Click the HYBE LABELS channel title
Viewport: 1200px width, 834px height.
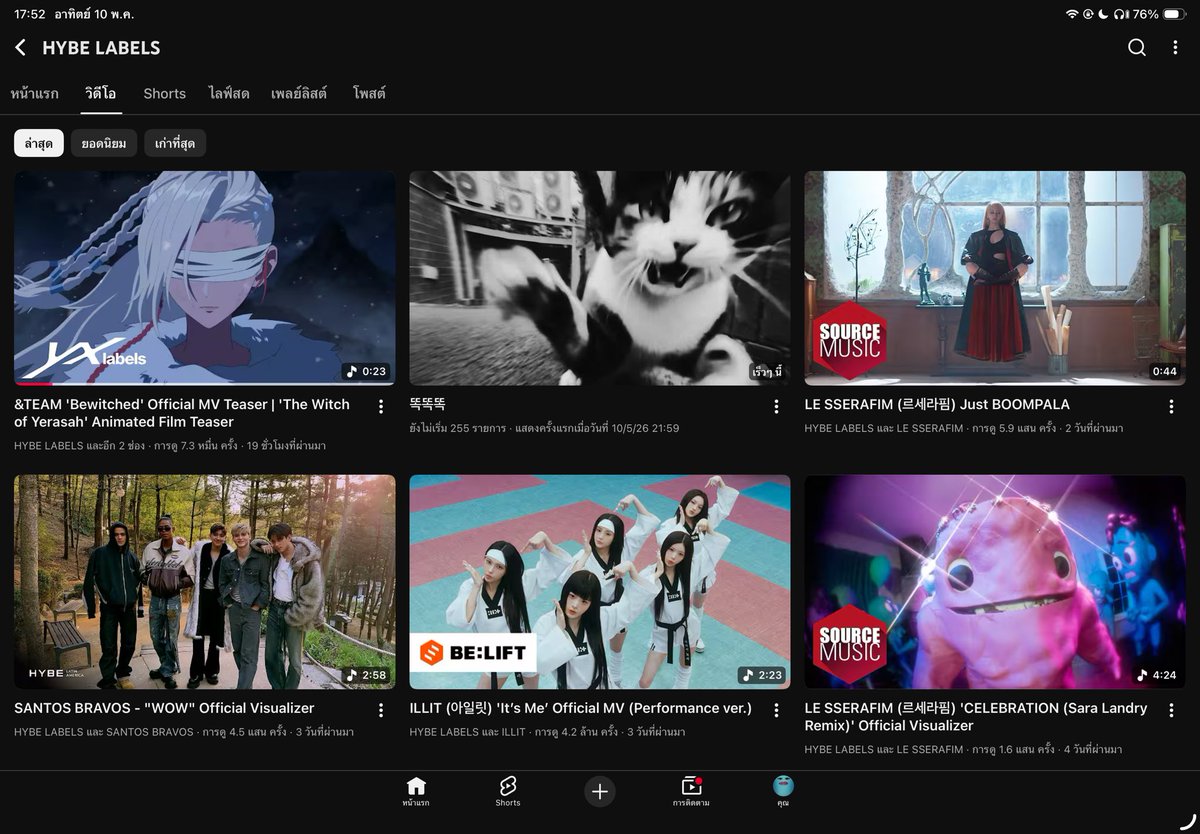click(x=101, y=48)
